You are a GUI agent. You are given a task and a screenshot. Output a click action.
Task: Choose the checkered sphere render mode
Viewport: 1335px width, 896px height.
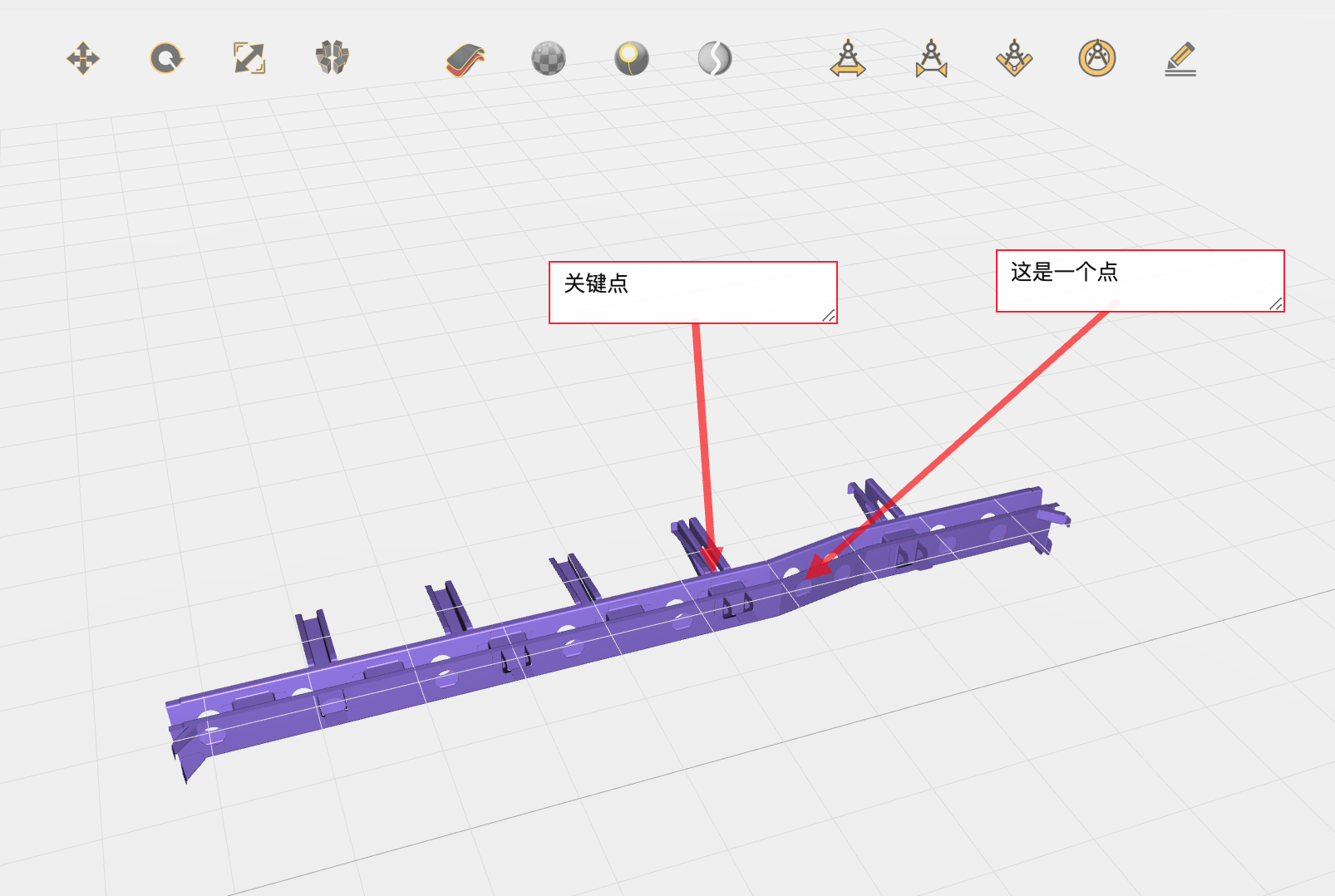(549, 59)
